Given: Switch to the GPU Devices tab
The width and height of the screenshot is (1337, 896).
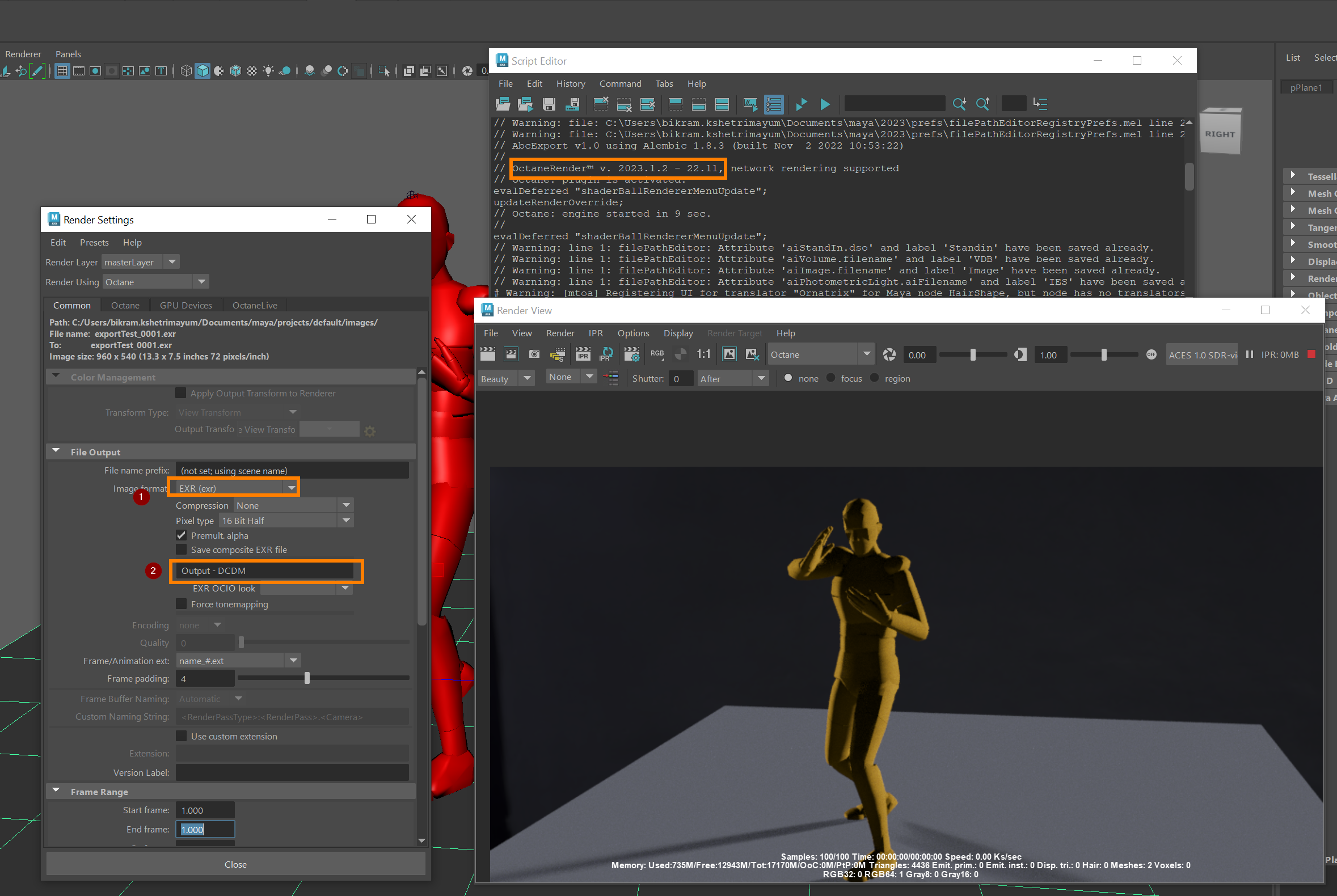Looking at the screenshot, I should point(186,305).
